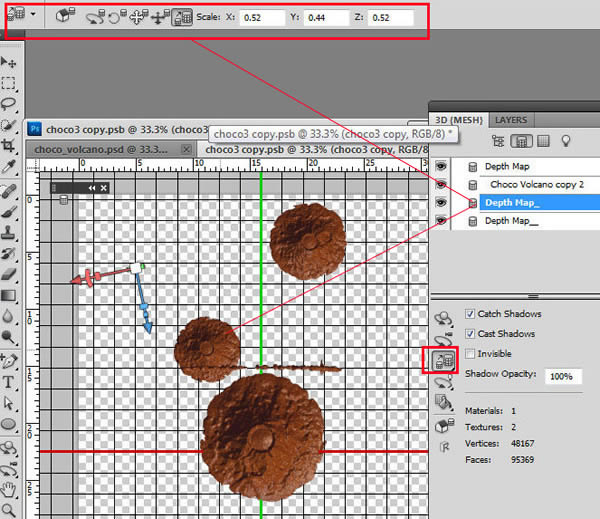600x519 pixels.
Task: Click the Shadow Opacity 100% field
Action: point(563,376)
